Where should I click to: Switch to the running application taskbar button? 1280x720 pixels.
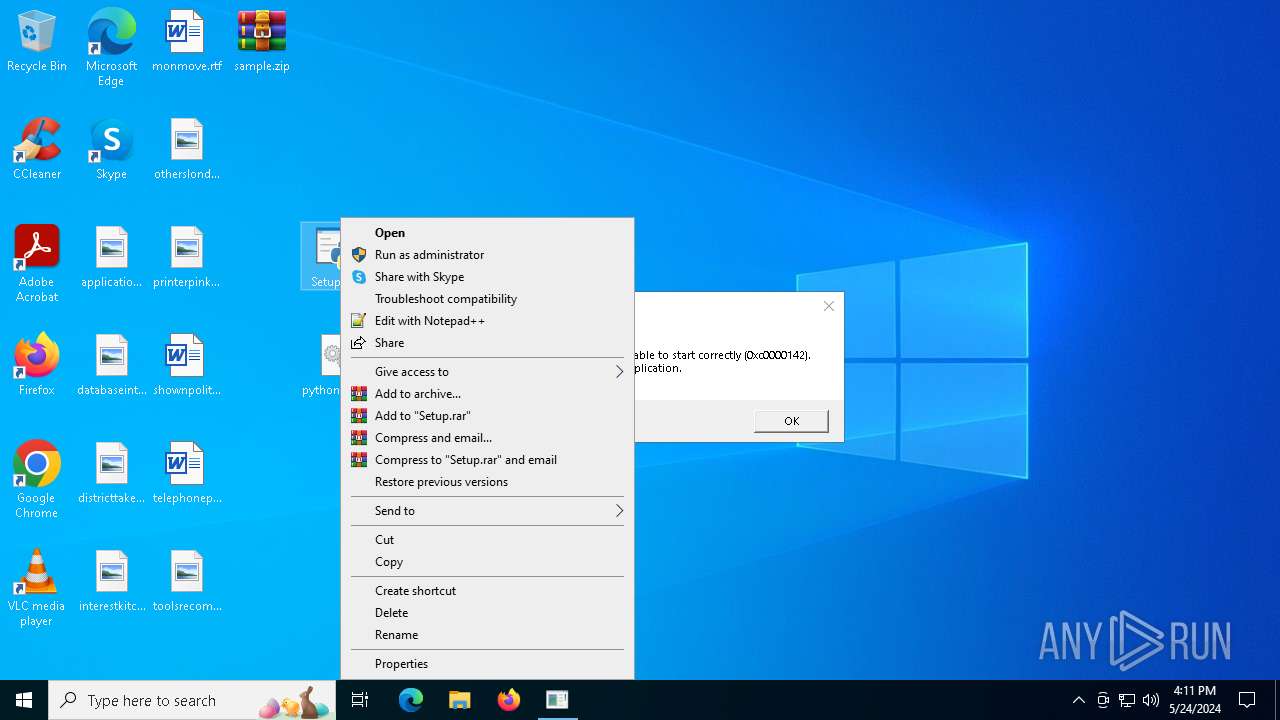coord(558,700)
